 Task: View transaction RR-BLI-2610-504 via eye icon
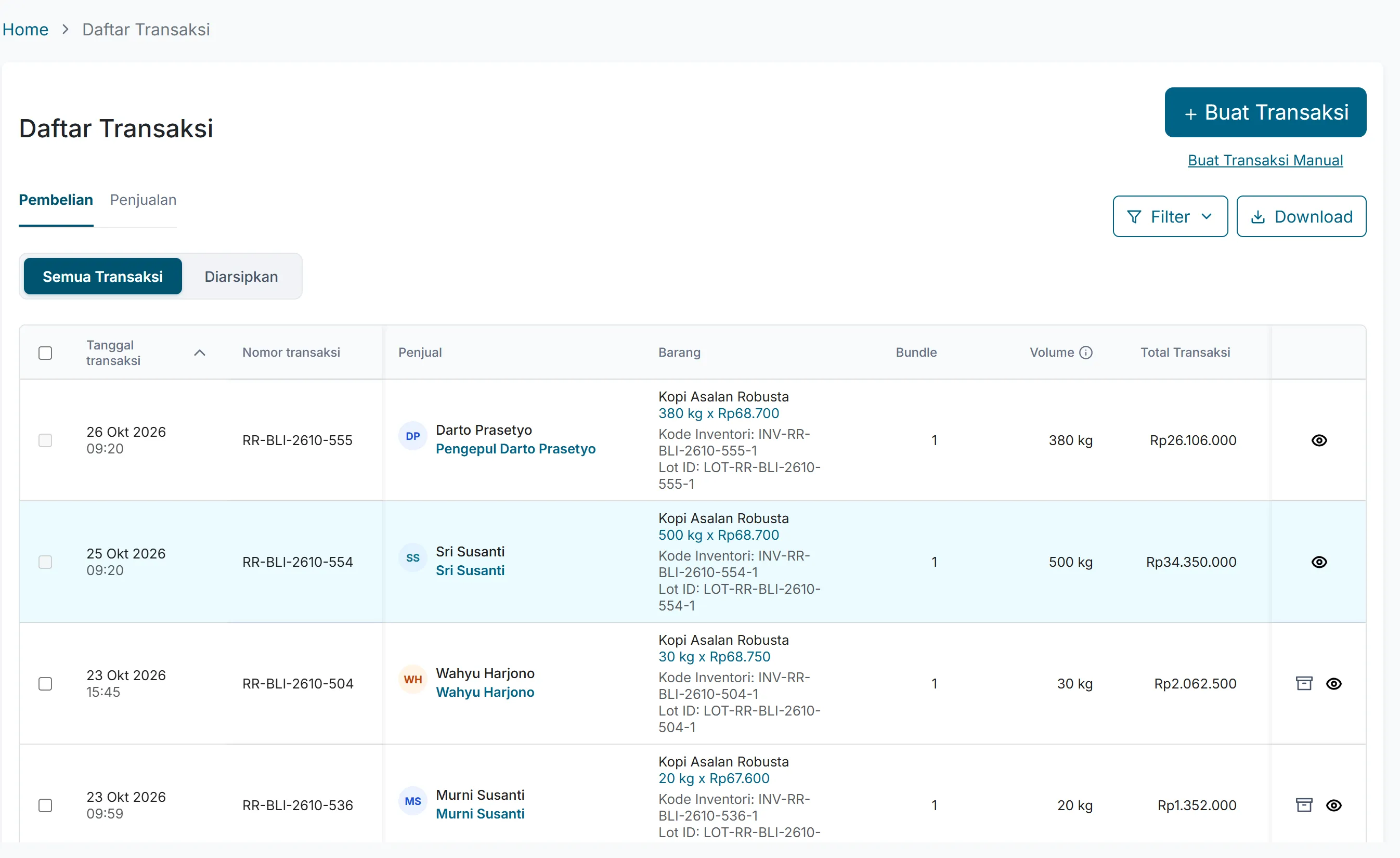point(1333,684)
